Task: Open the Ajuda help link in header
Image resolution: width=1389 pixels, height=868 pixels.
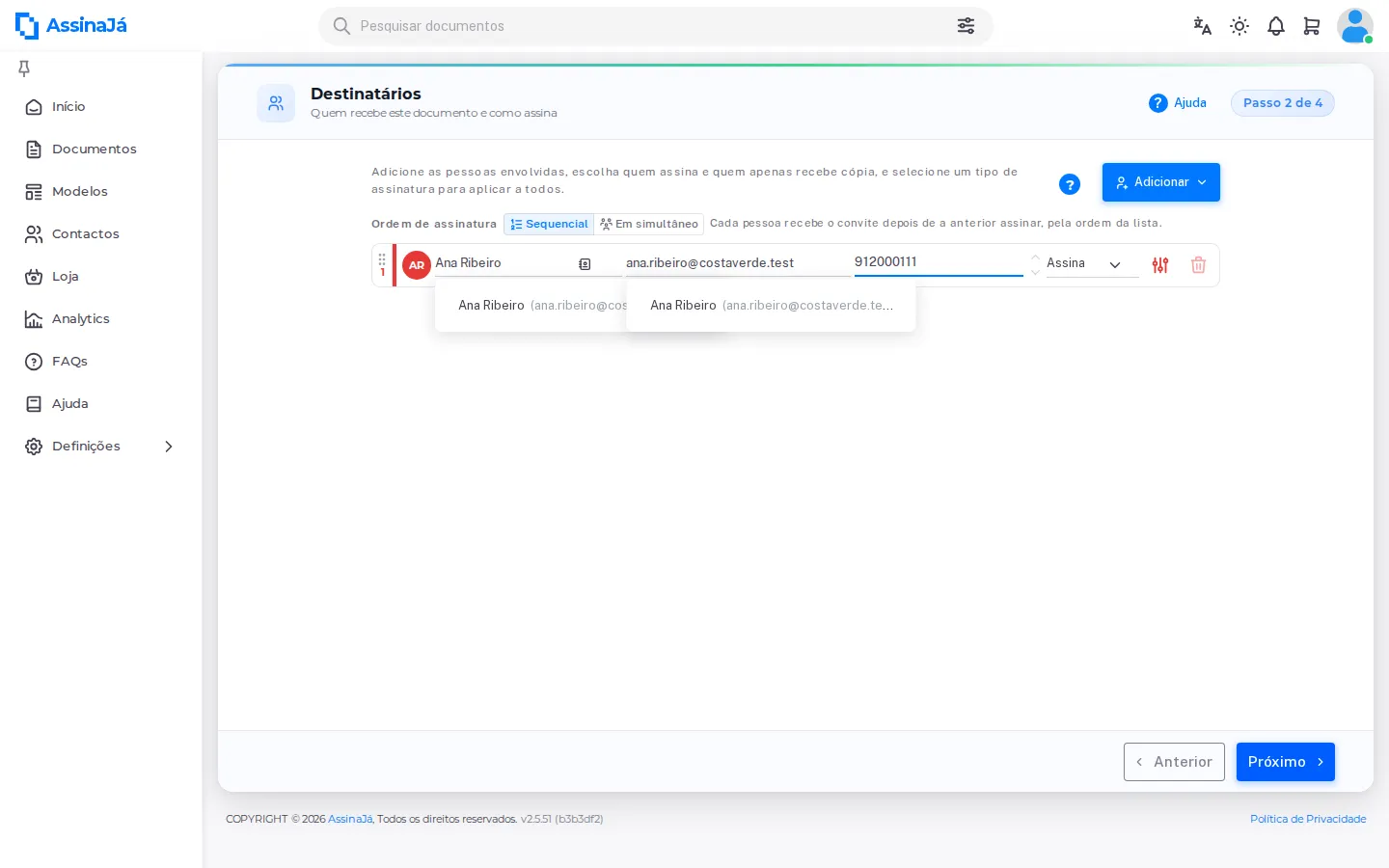Action: coord(1178,103)
